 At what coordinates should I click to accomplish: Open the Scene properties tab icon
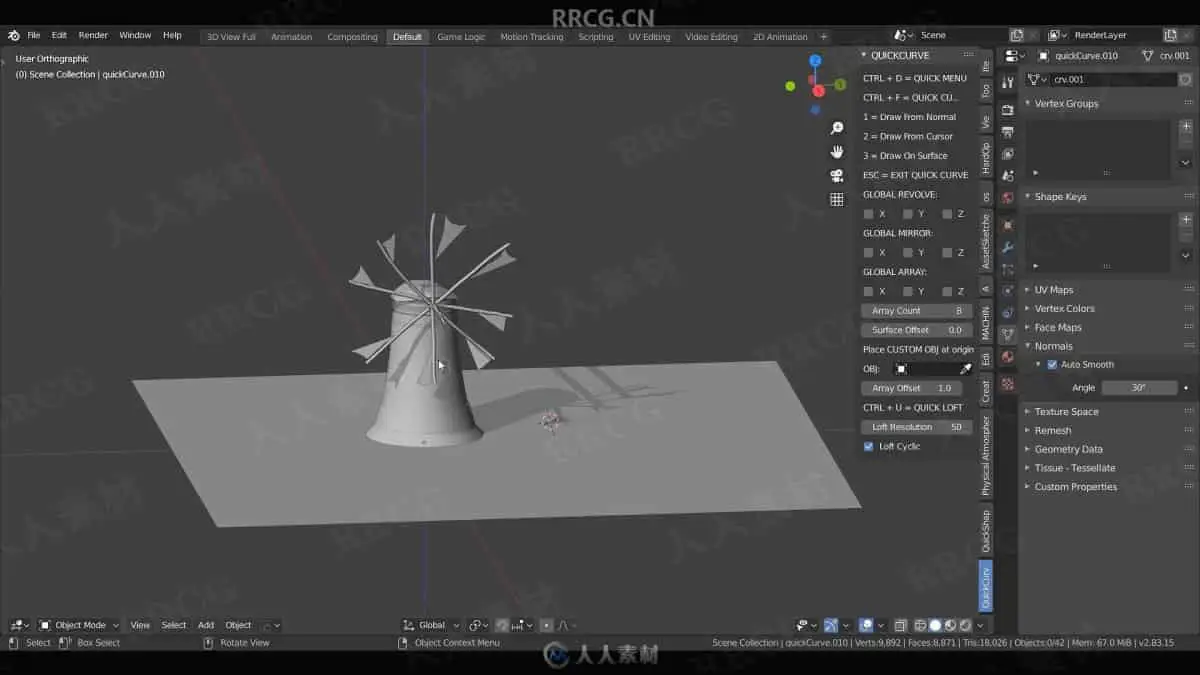(x=1007, y=175)
